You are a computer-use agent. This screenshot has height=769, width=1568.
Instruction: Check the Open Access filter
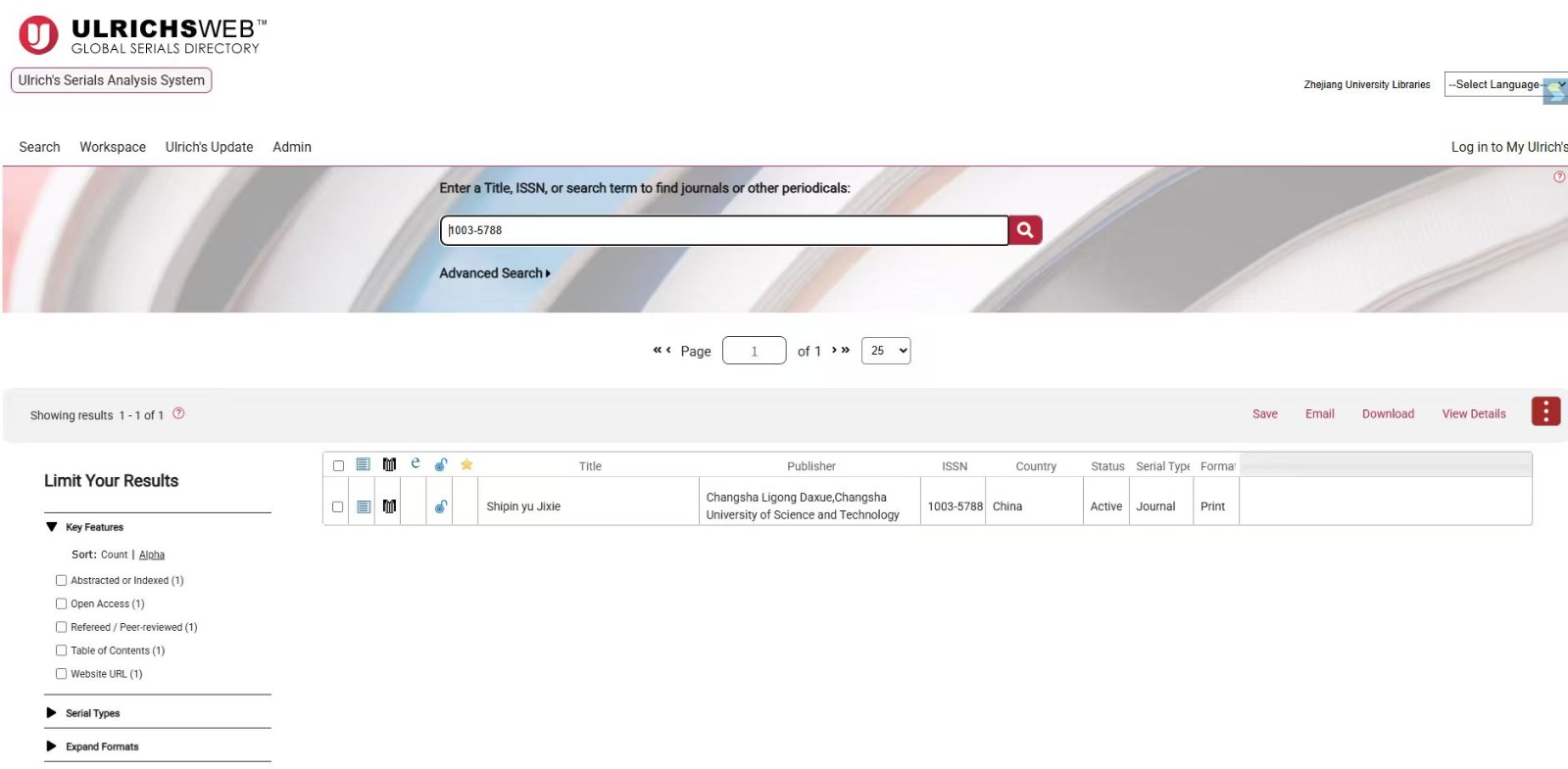61,603
